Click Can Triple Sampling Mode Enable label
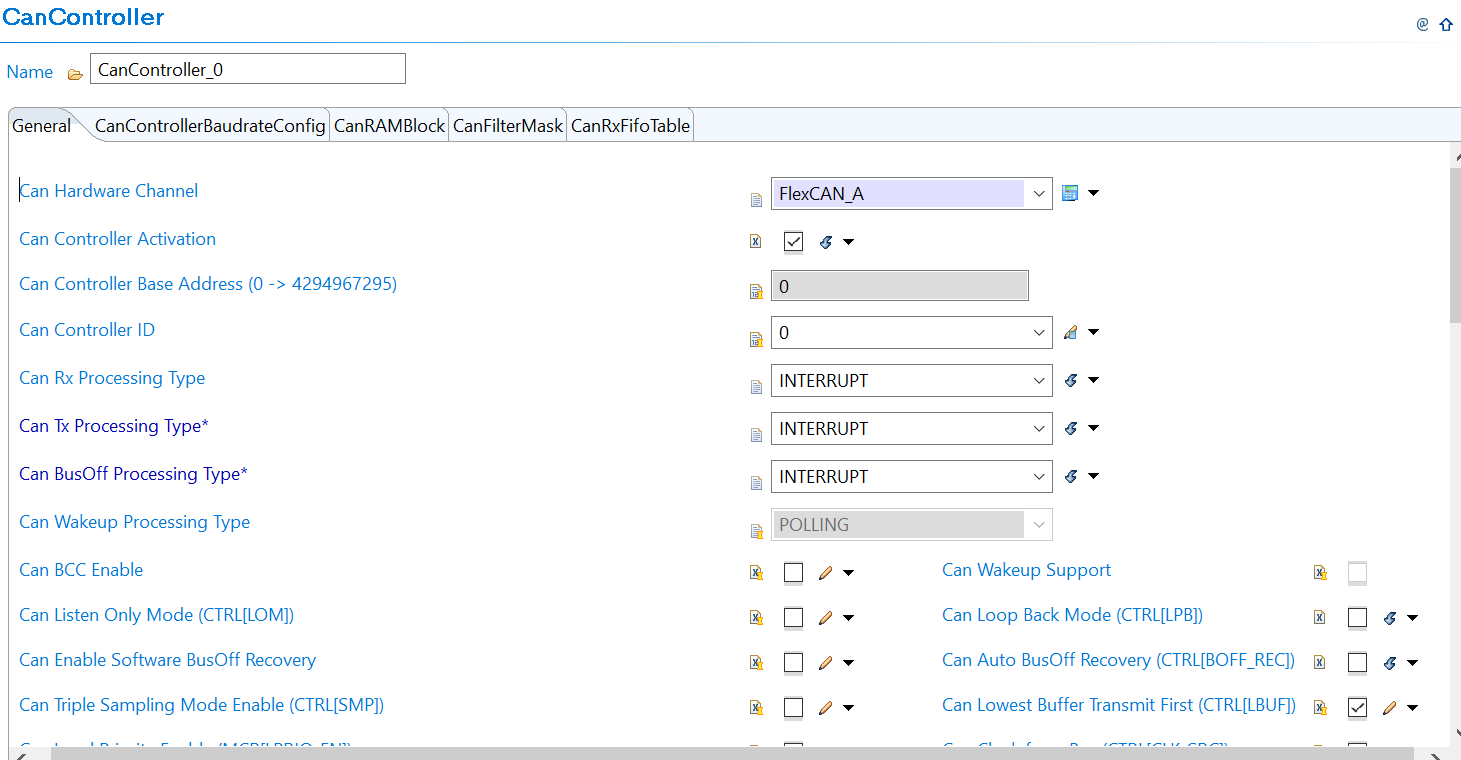This screenshot has width=1461, height=760. (201, 705)
